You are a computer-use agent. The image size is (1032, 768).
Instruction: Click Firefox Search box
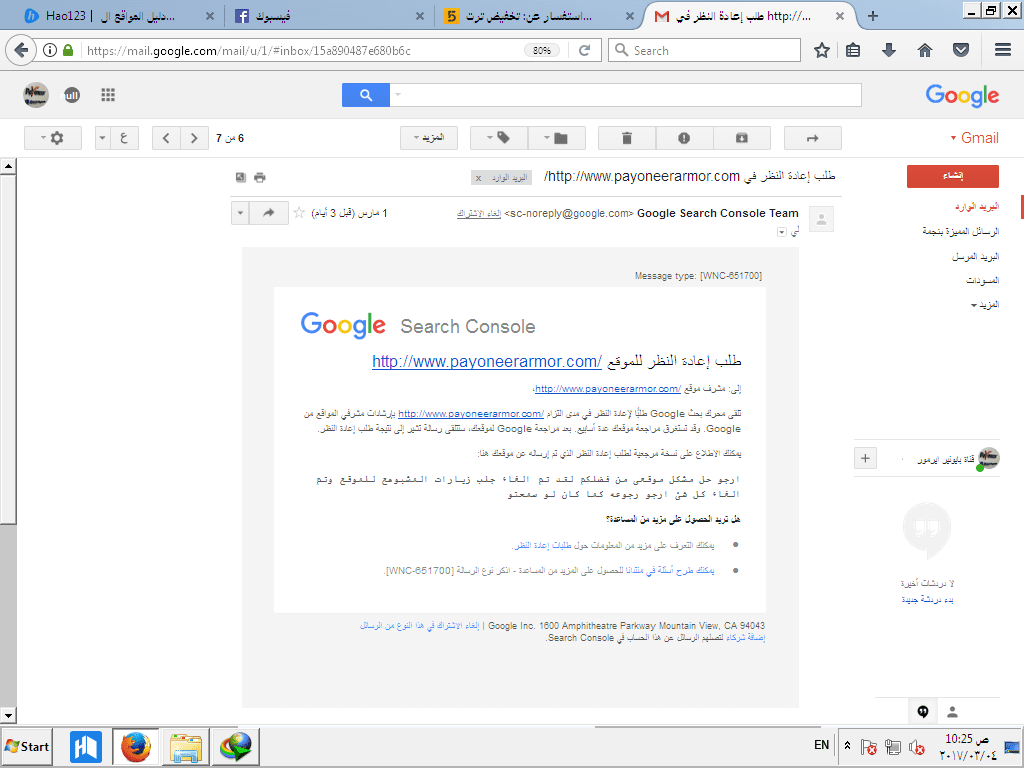pyautogui.click(x=705, y=50)
